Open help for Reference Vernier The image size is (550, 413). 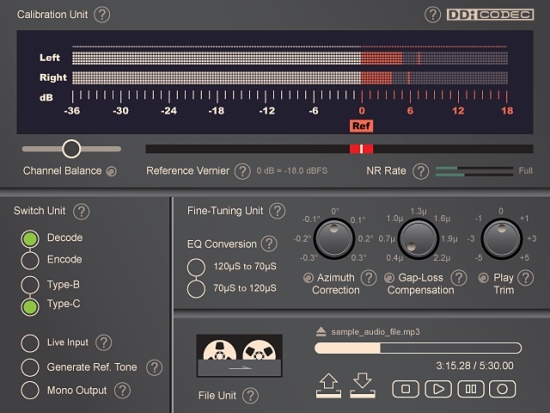click(242, 171)
